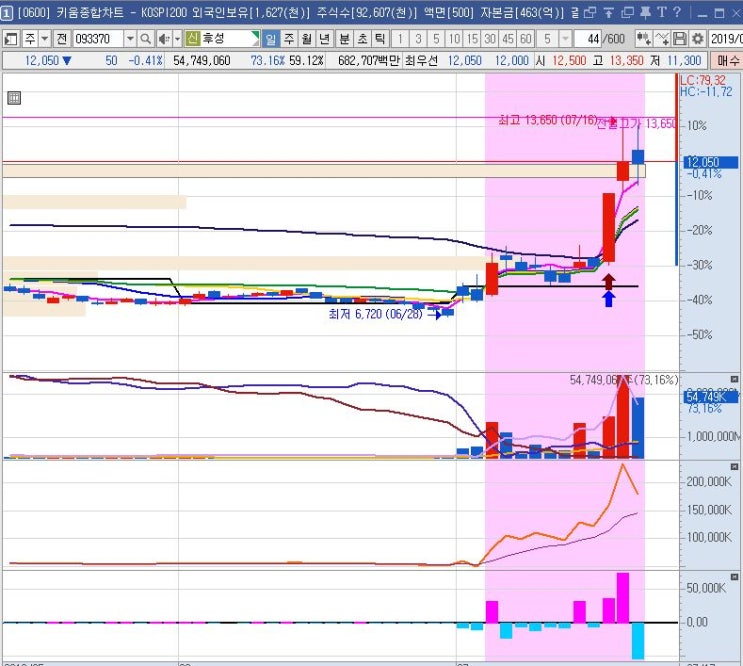Screen dimensions: 743x666
Task: Click the 54,749K volume axis label
Action: pyautogui.click(x=710, y=397)
